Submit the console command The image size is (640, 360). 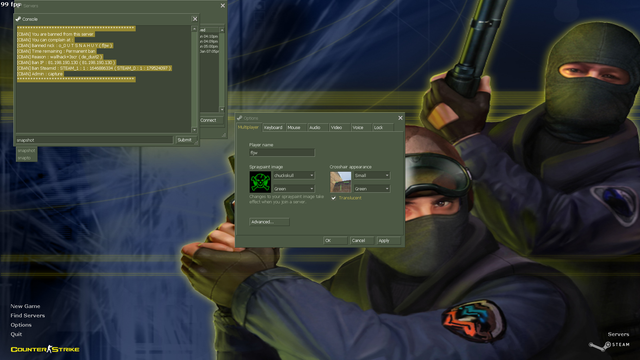(186, 140)
